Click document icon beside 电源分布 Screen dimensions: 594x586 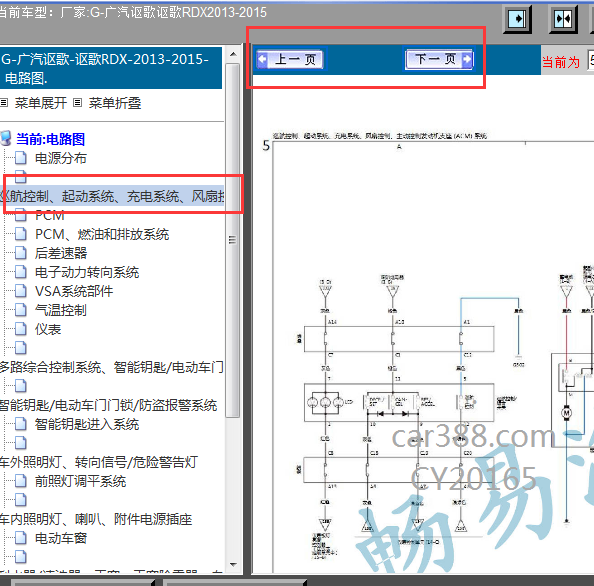pyautogui.click(x=21, y=158)
